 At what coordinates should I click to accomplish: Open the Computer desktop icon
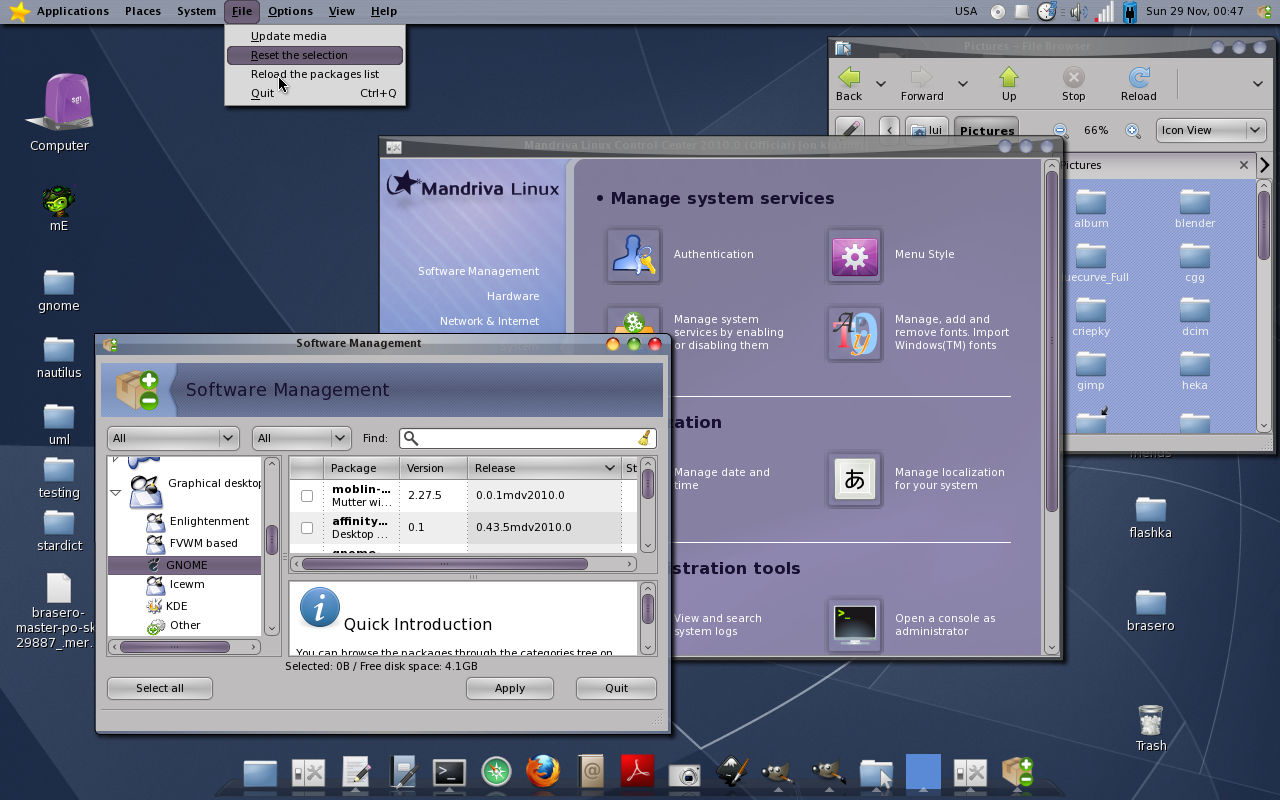60,112
